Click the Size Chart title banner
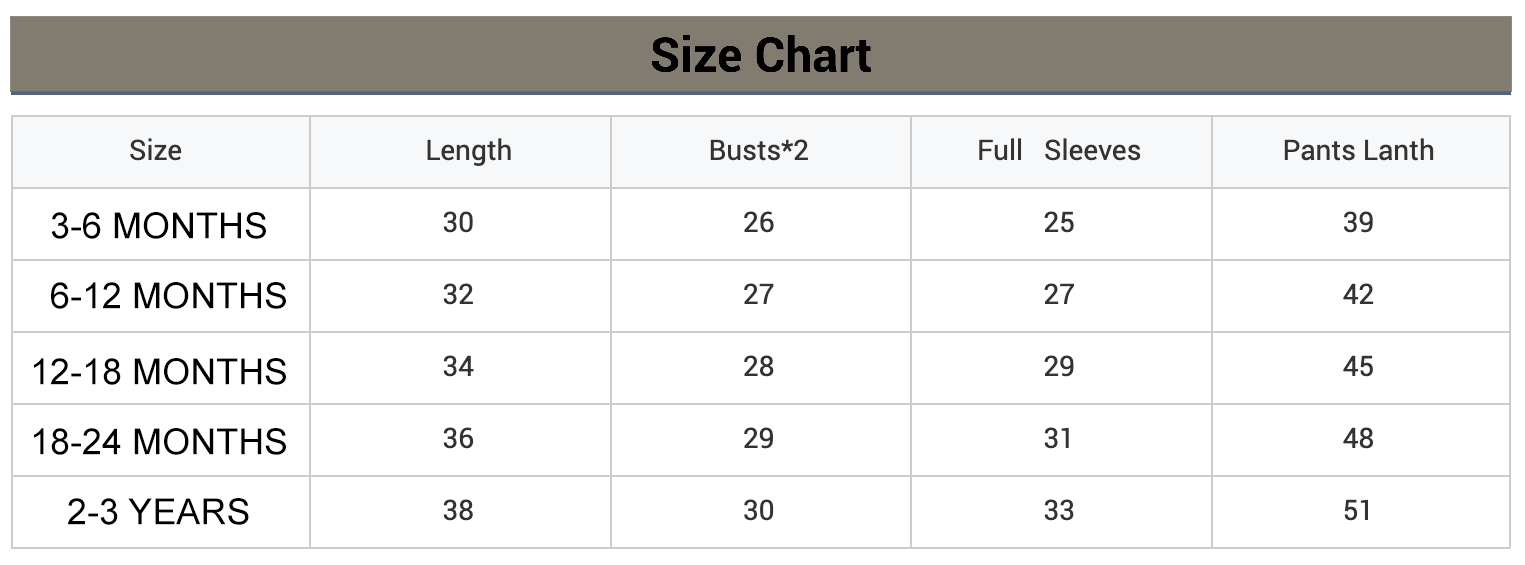 pyautogui.click(x=761, y=55)
